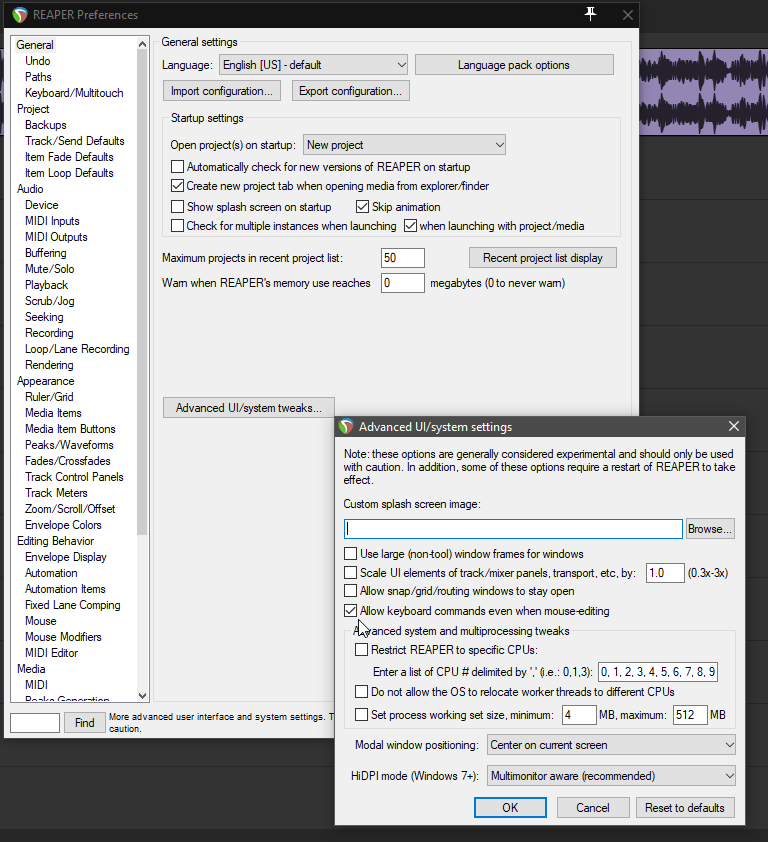Open the Language dropdown
Screen dimensions: 768x842
[313, 65]
